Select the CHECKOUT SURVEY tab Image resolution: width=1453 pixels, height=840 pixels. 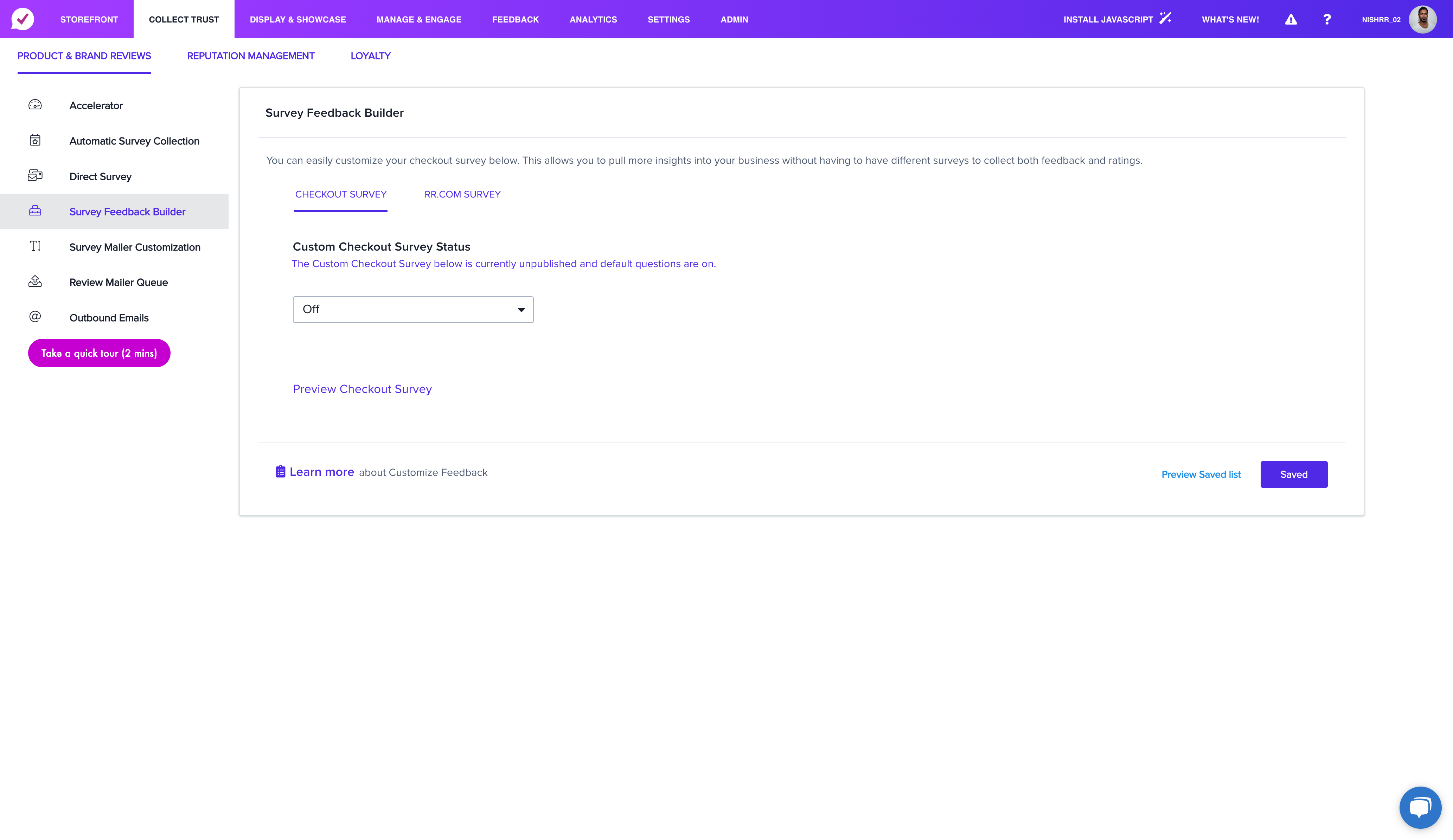(341, 194)
